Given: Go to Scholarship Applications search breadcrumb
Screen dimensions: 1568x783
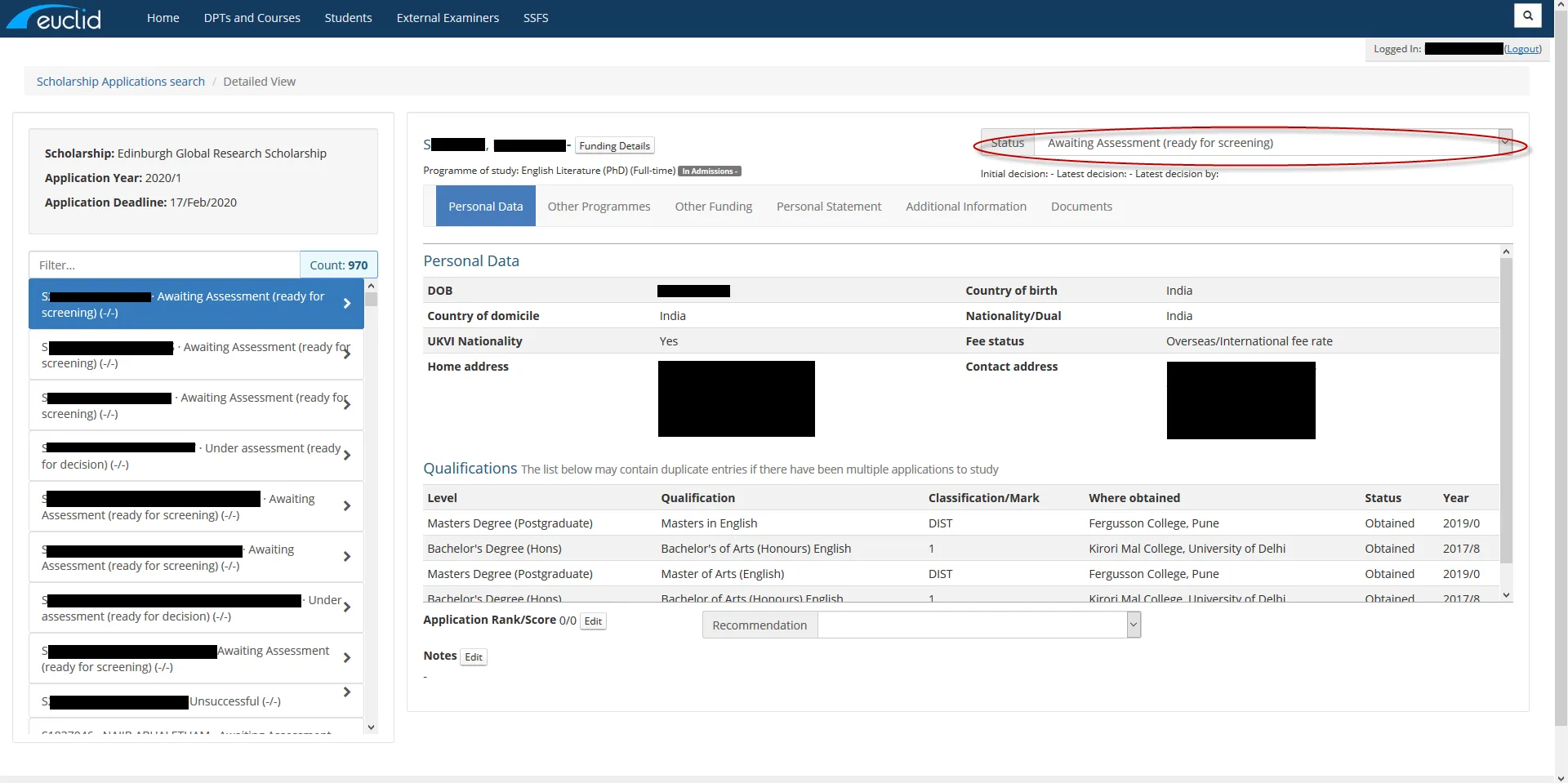Looking at the screenshot, I should [121, 82].
